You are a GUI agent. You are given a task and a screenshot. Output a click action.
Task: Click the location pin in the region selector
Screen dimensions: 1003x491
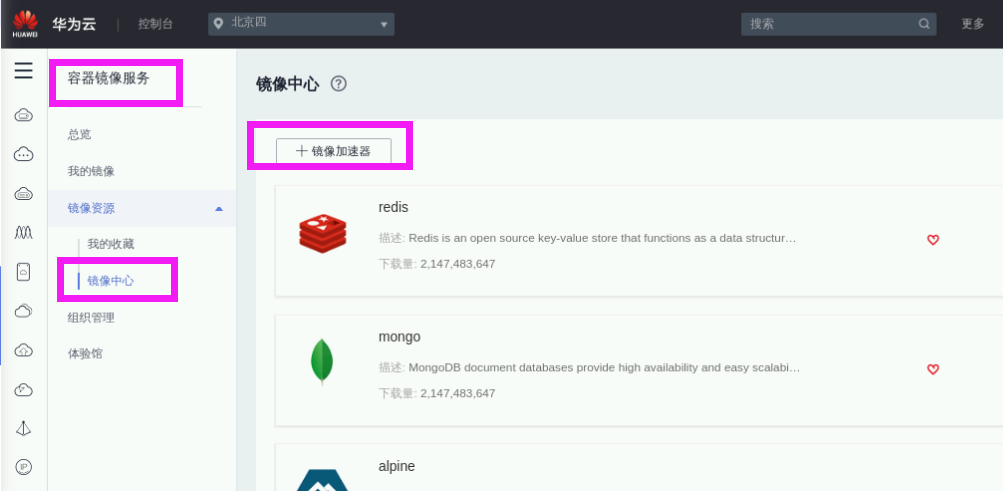[219, 24]
